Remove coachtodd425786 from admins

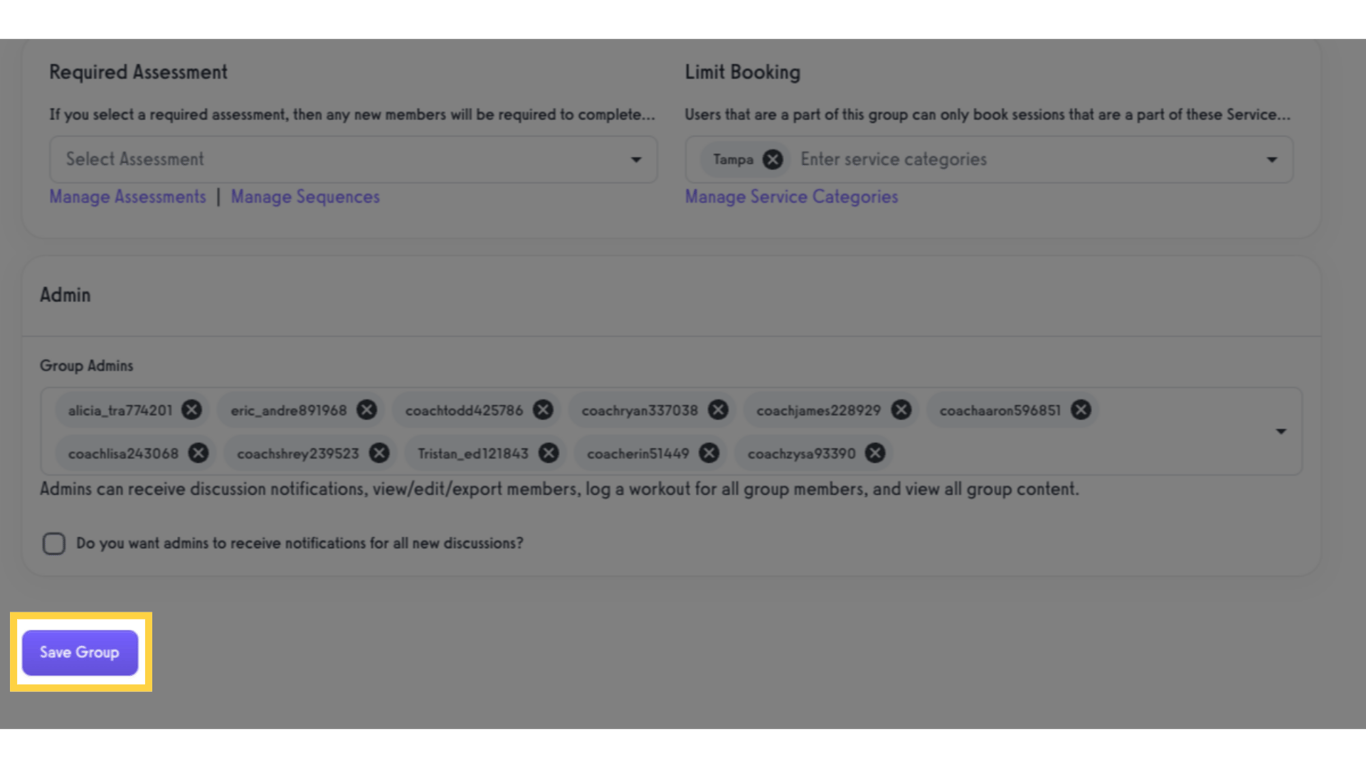click(x=543, y=410)
